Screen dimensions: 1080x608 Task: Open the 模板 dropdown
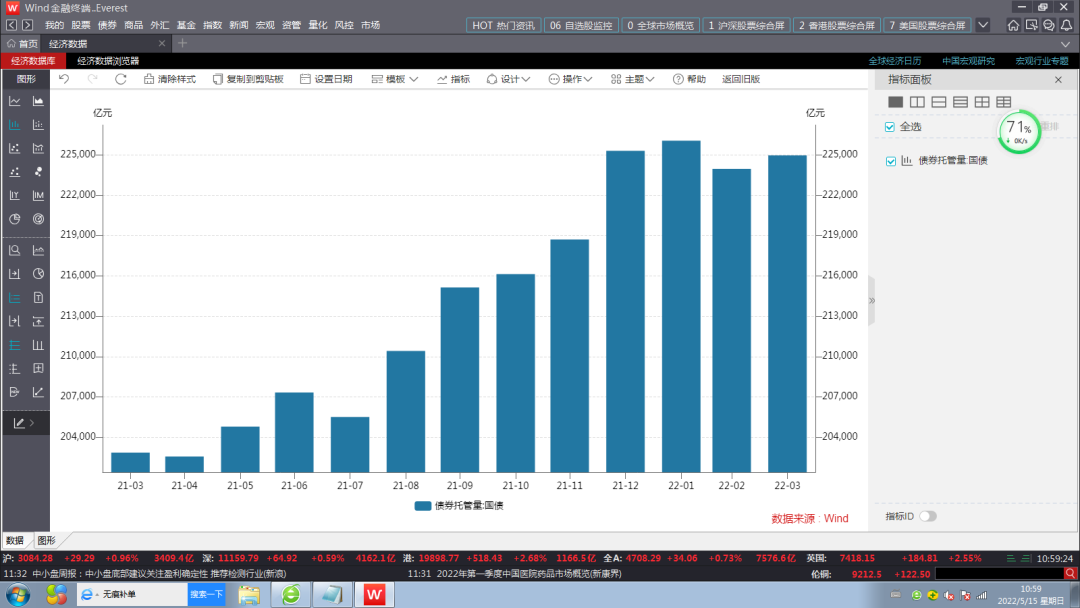[x=394, y=79]
